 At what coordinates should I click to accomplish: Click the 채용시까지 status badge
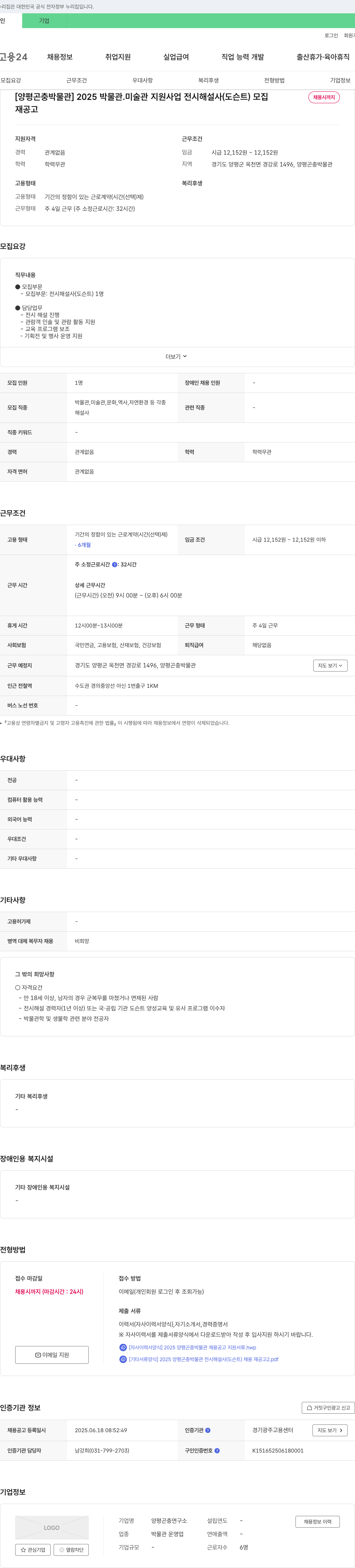pos(324,97)
